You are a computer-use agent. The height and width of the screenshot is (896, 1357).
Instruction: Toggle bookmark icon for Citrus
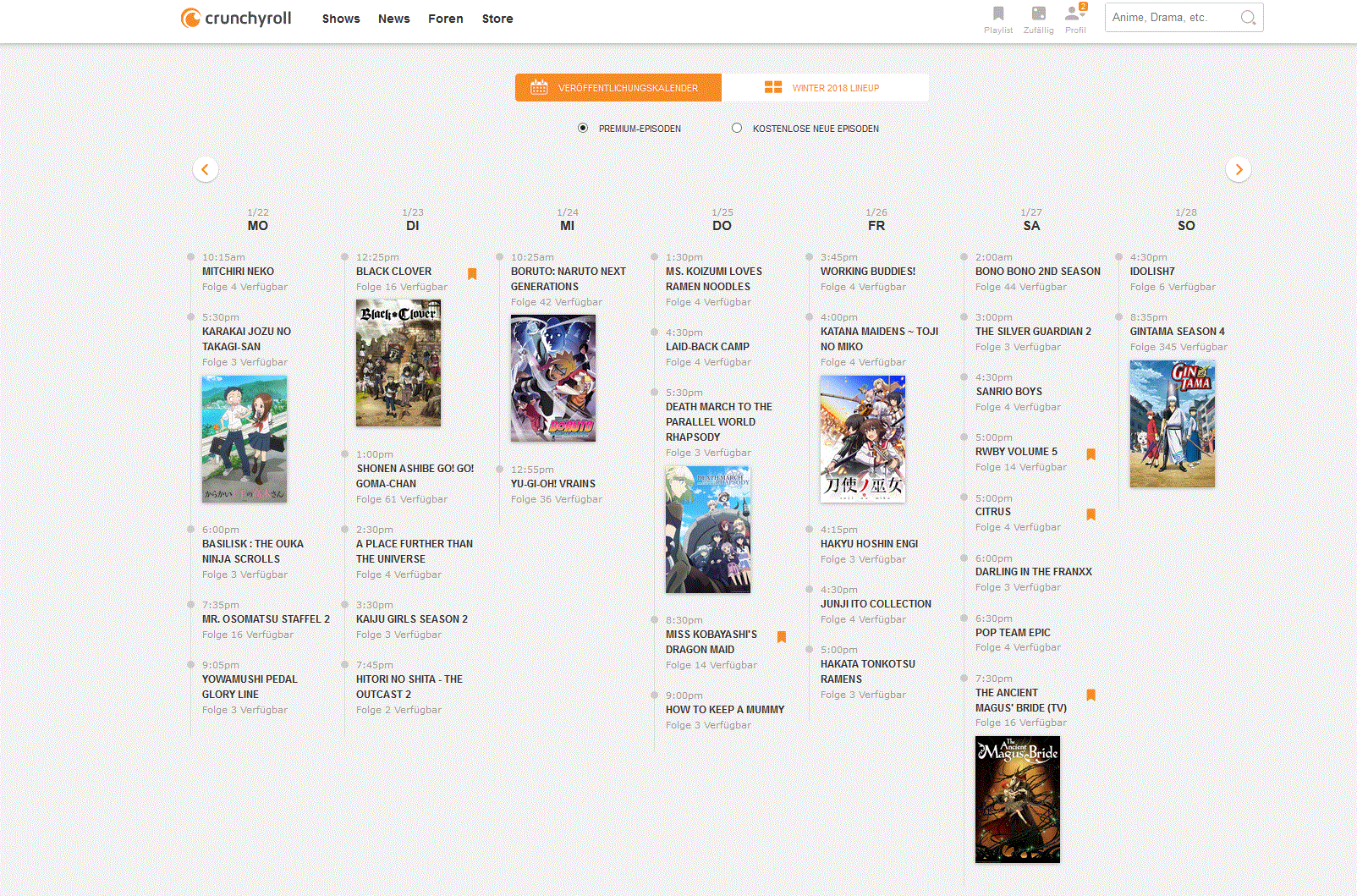tap(1091, 514)
